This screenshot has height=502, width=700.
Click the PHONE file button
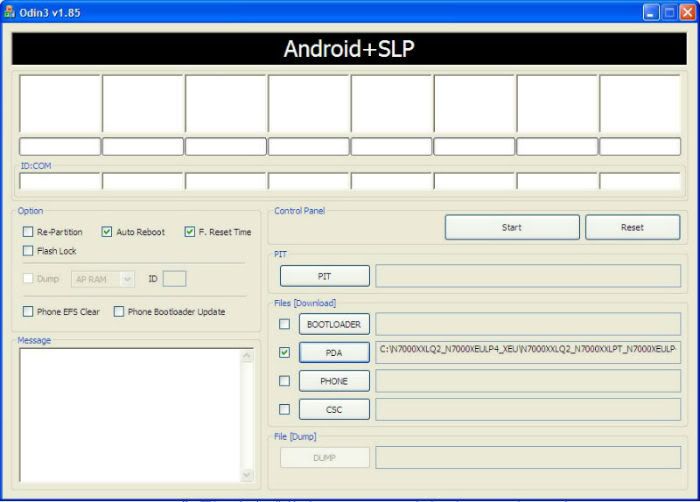click(334, 381)
